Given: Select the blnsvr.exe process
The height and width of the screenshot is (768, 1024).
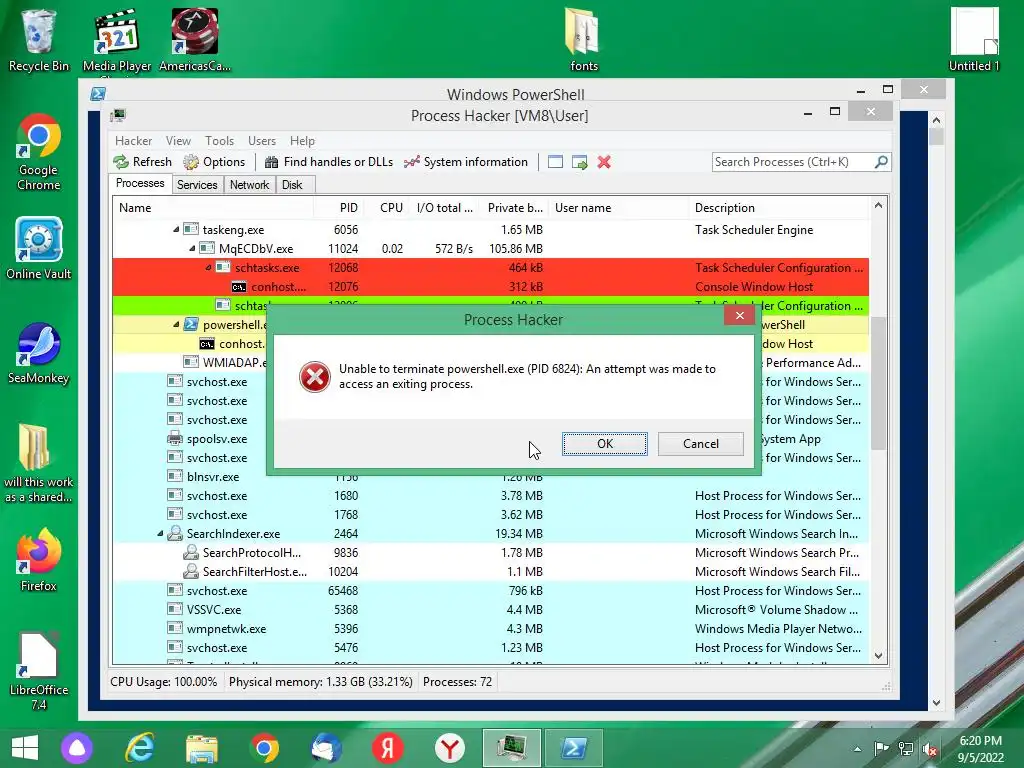Looking at the screenshot, I should (x=213, y=477).
